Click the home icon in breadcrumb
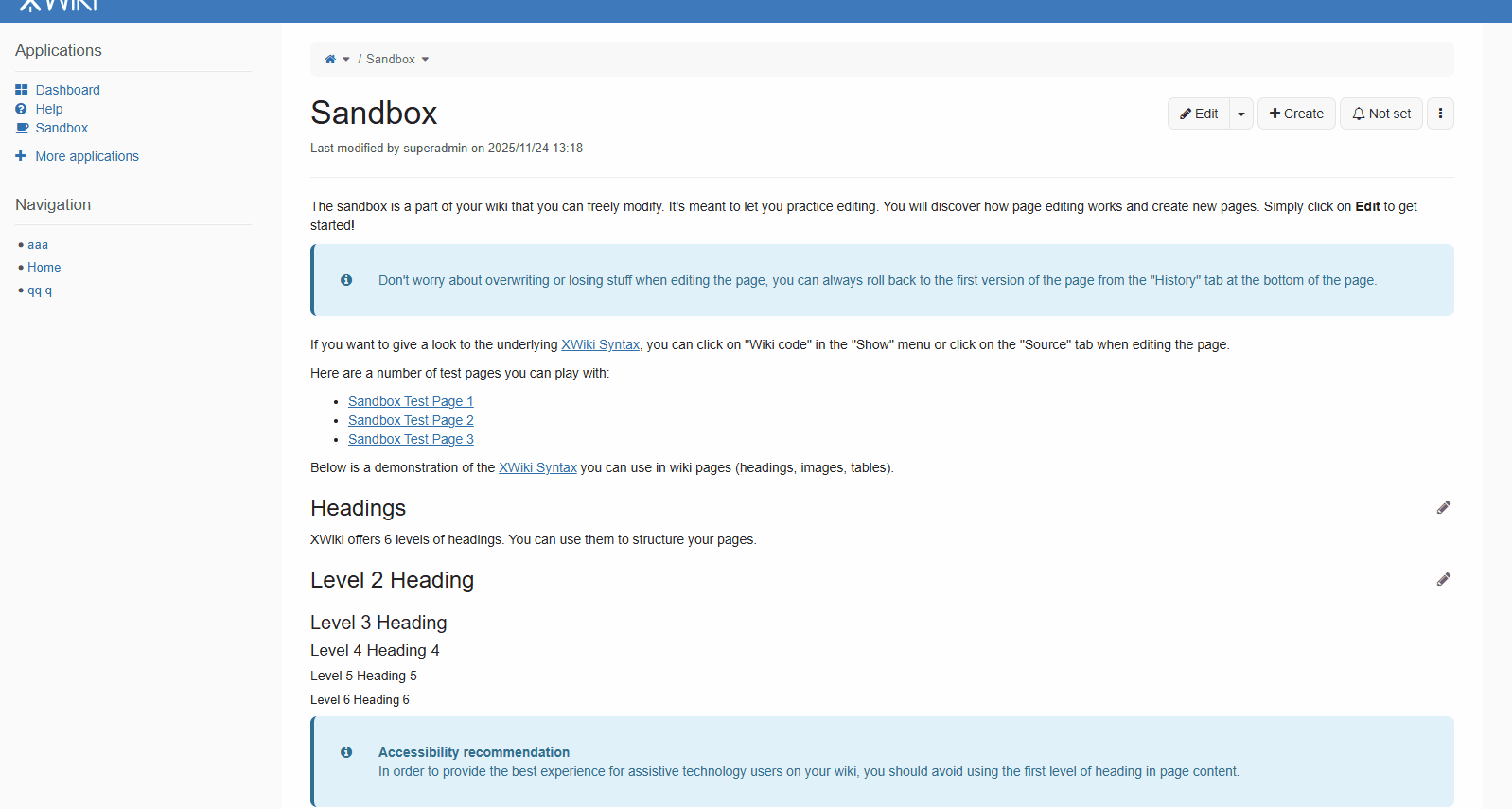The height and width of the screenshot is (809, 1512). click(x=330, y=59)
